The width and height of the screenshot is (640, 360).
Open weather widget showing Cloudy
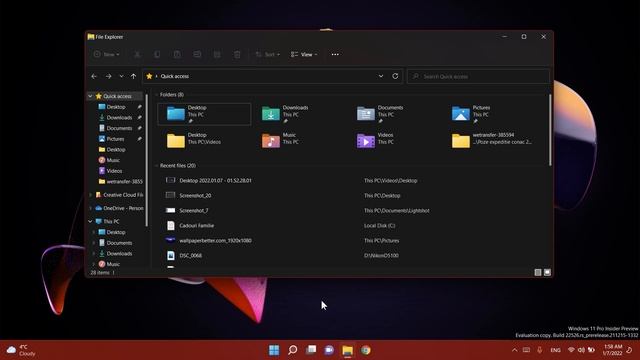tap(21, 350)
